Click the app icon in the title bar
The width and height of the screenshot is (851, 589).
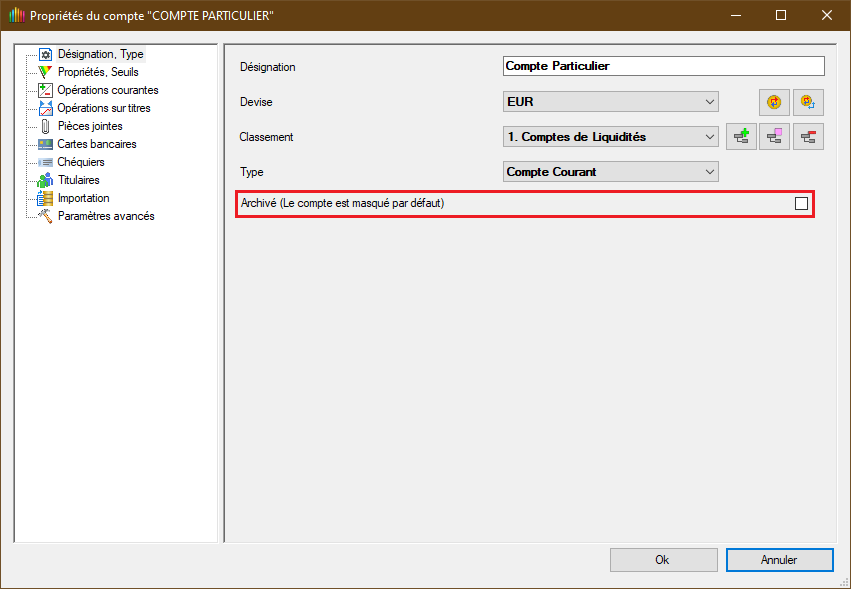pos(15,16)
